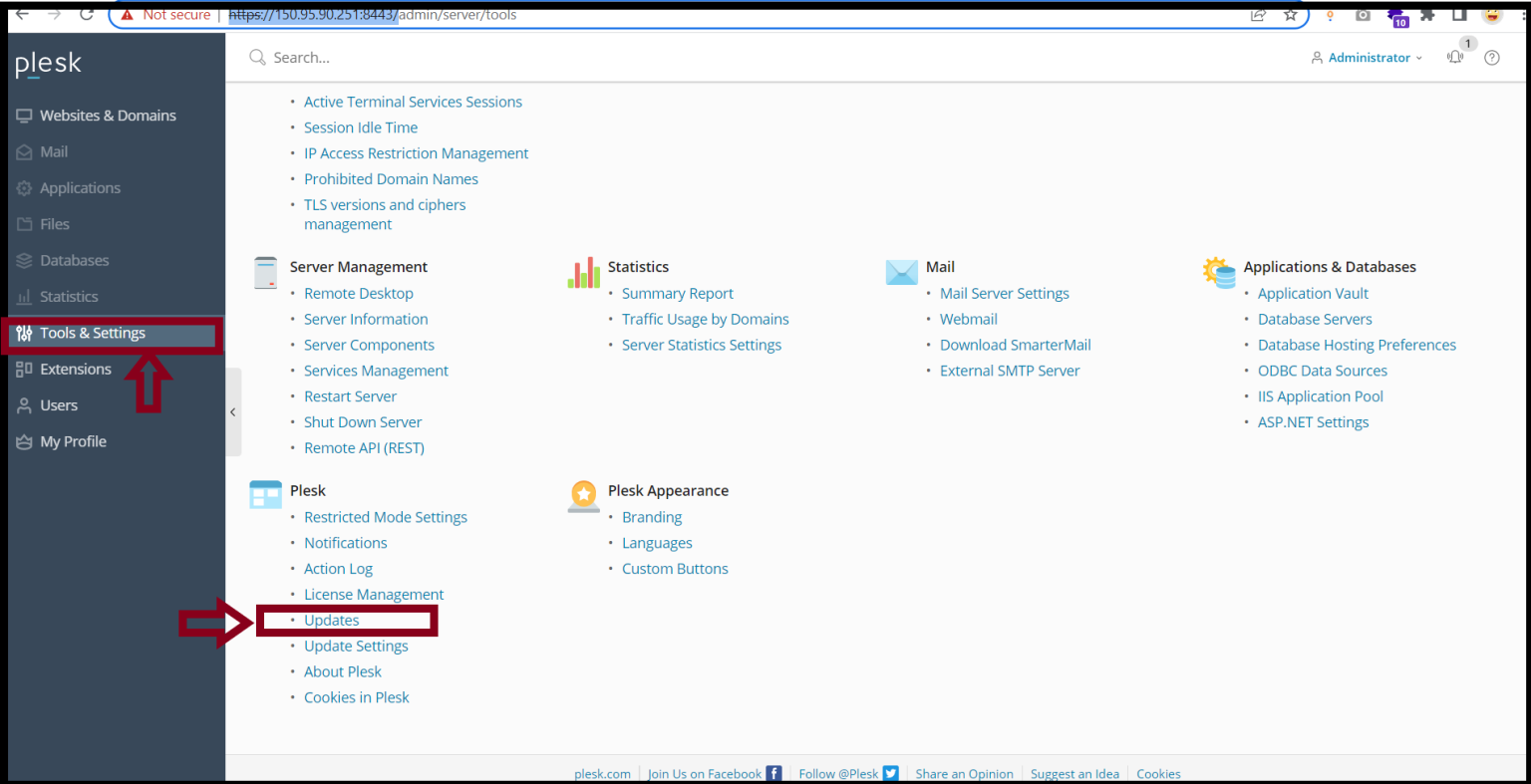Image resolution: width=1531 pixels, height=784 pixels.
Task: Bookmark page with star icon
Action: point(1291,14)
